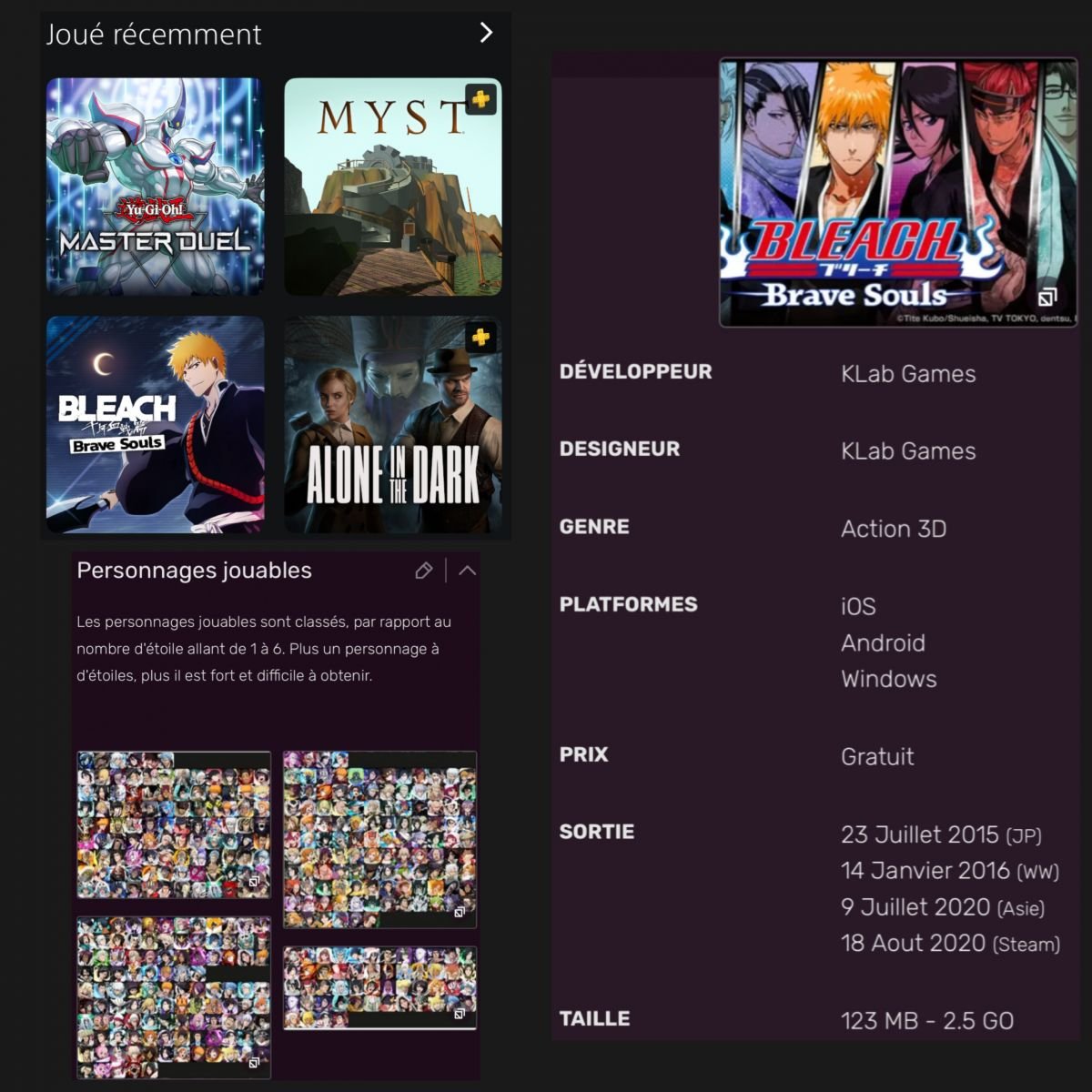Click the 'DÉVELOPPEUR' label

[x=635, y=371]
